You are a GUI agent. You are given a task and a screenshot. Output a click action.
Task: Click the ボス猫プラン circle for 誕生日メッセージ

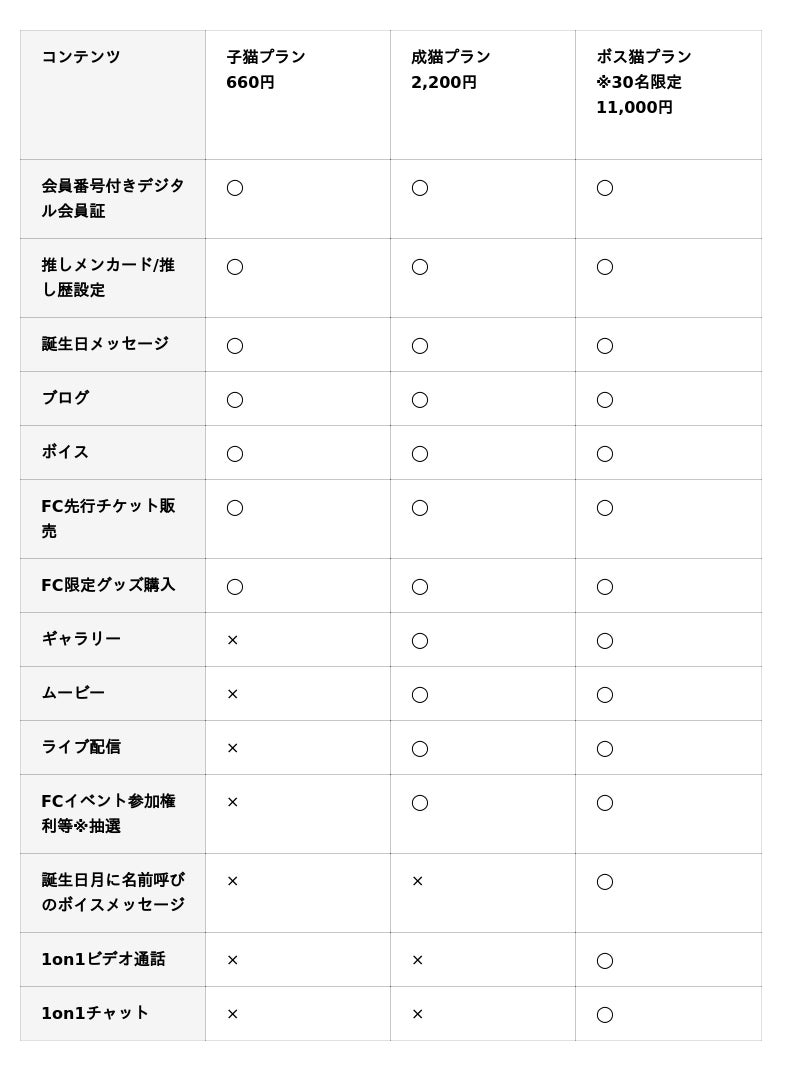point(605,346)
